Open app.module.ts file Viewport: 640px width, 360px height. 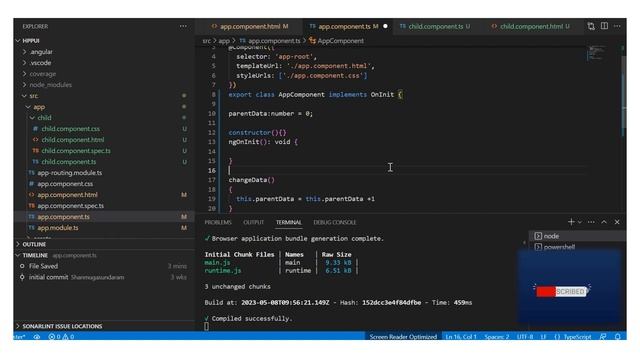click(58, 228)
